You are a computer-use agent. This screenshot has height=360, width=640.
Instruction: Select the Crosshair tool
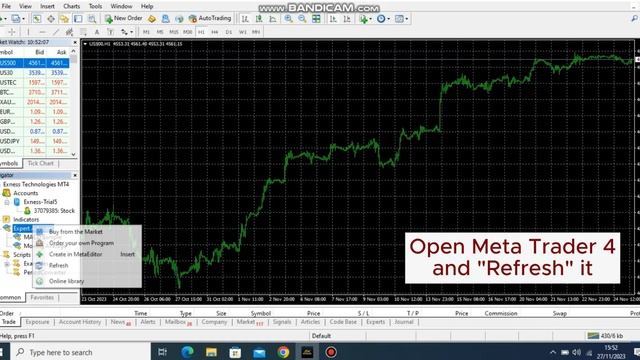click(11, 32)
